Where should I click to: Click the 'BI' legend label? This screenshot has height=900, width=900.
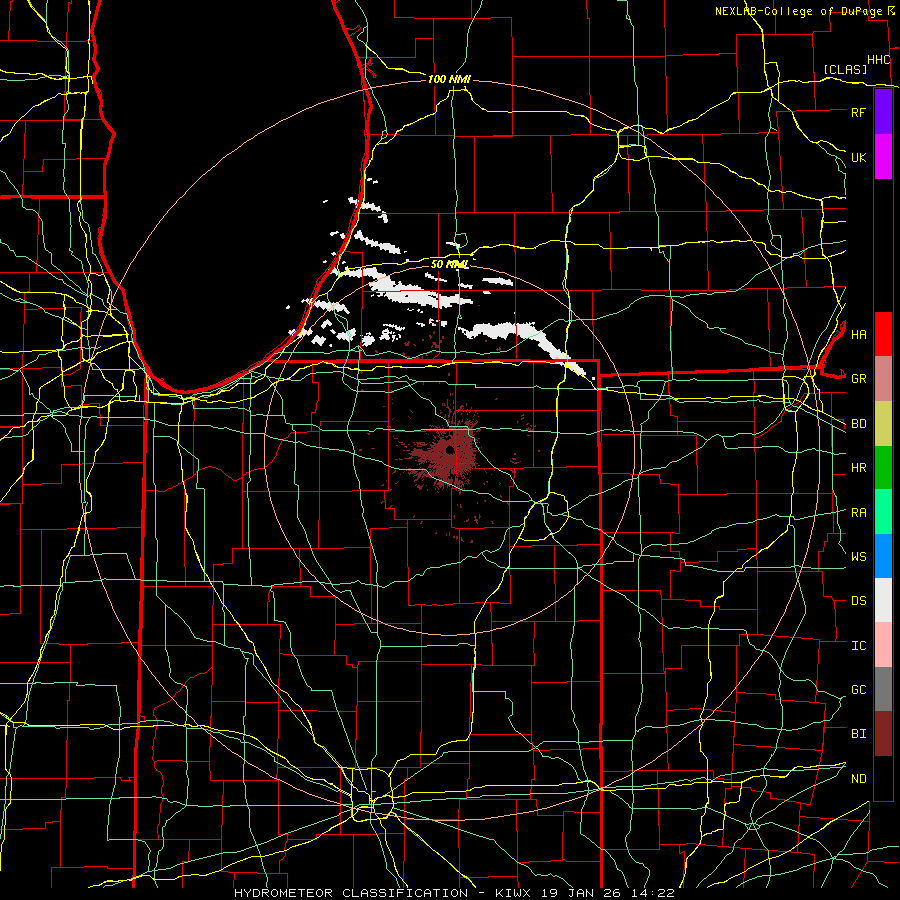point(858,734)
